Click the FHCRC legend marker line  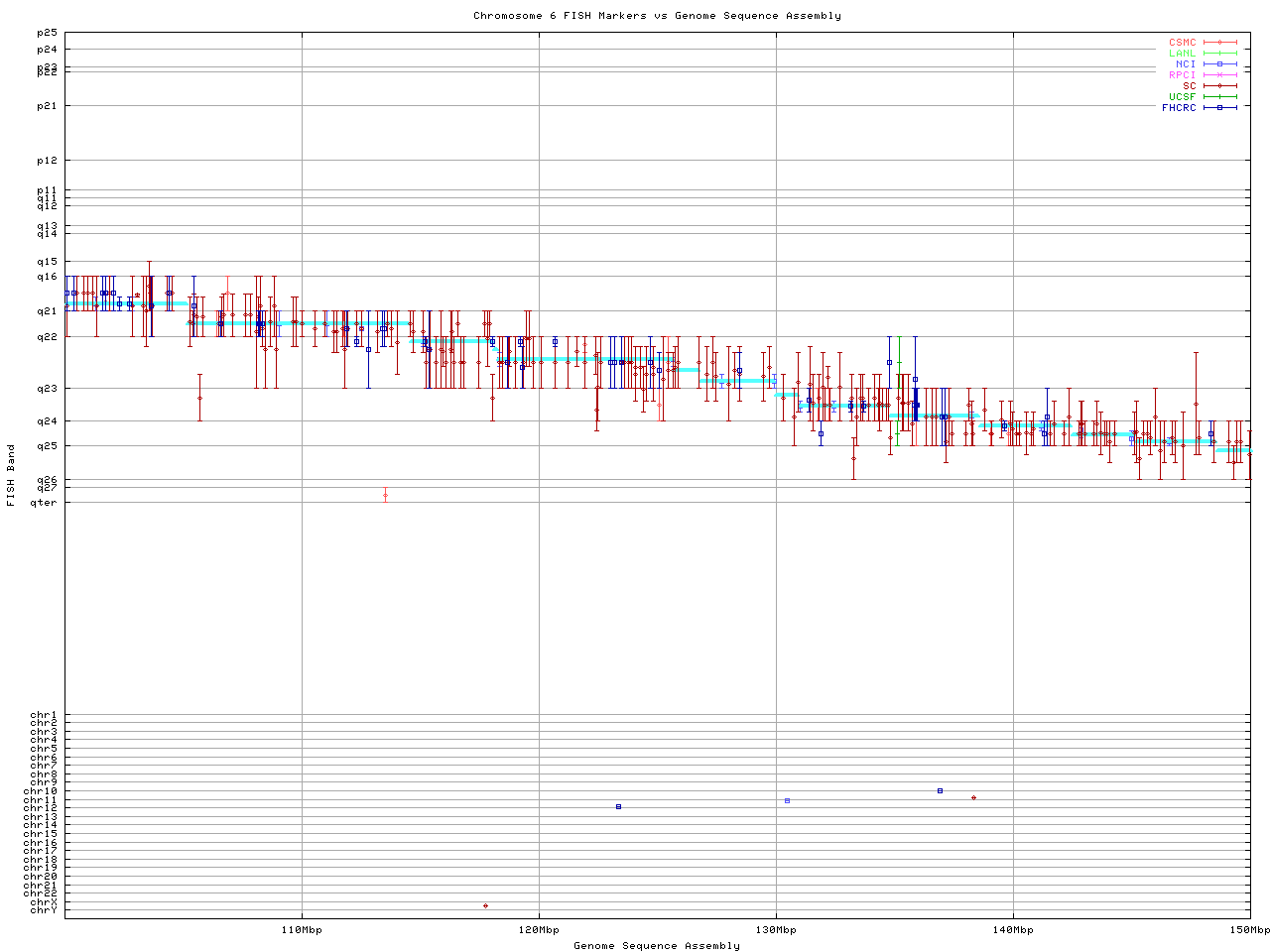(x=1219, y=107)
